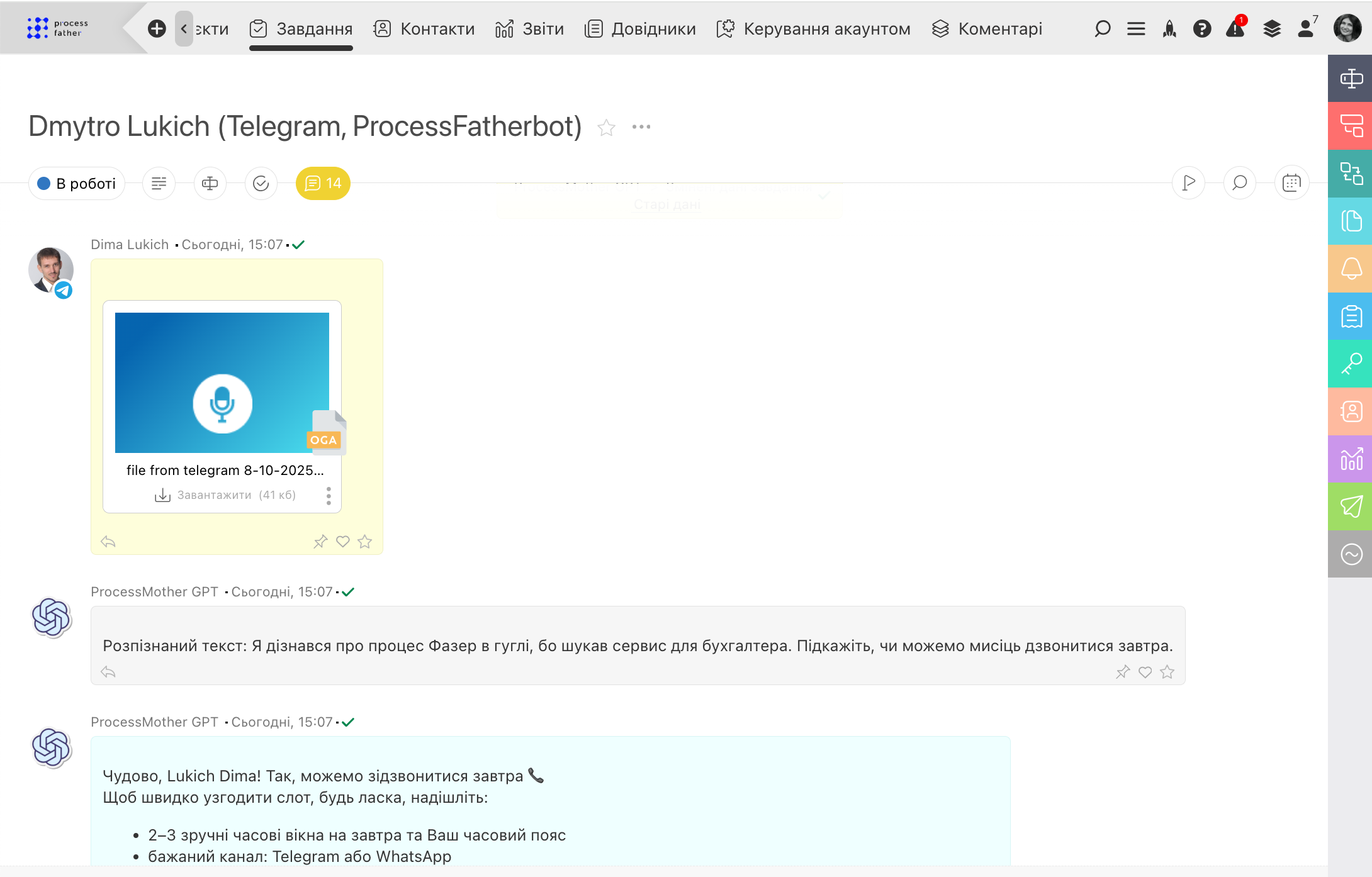
Task: Open the three-dots menu beside the task title
Action: (641, 127)
